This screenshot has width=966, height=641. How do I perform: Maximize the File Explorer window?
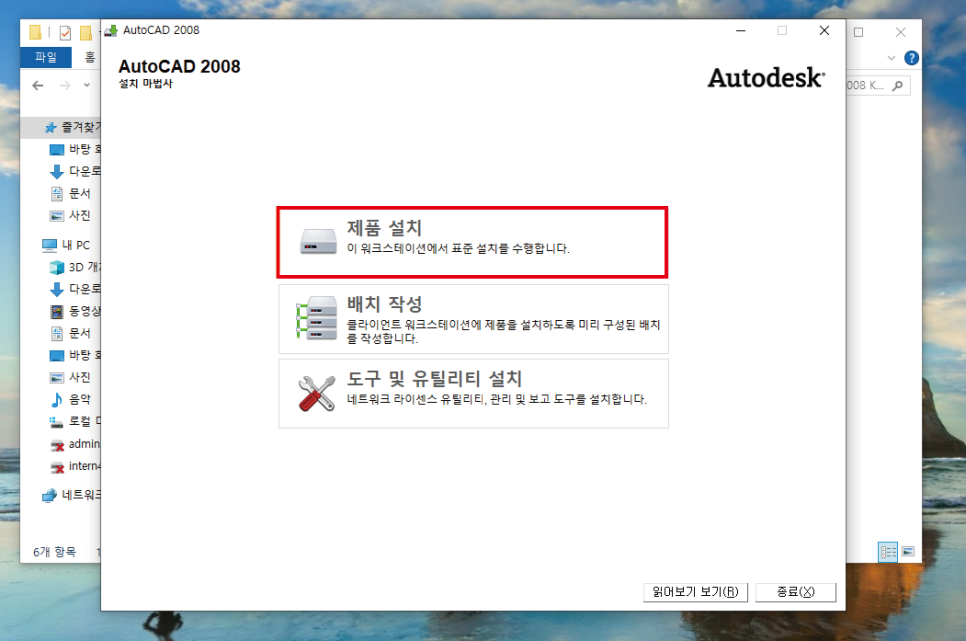click(x=858, y=32)
